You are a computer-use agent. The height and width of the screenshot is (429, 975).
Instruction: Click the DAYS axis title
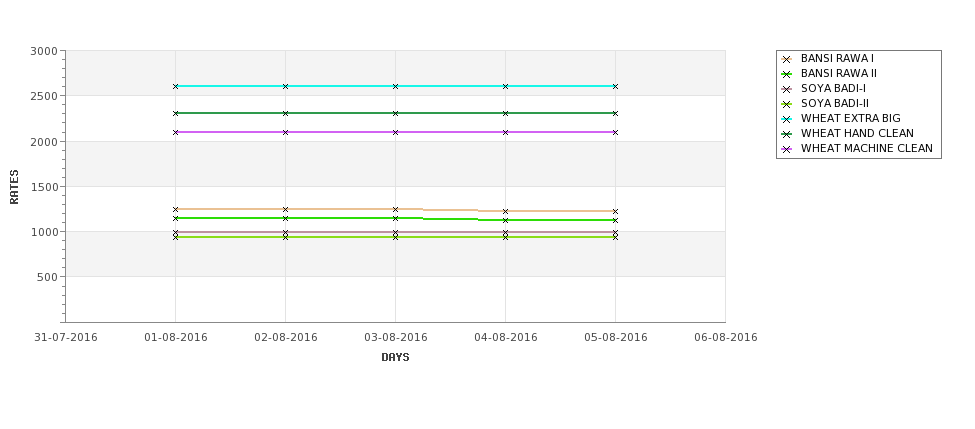pos(395,357)
